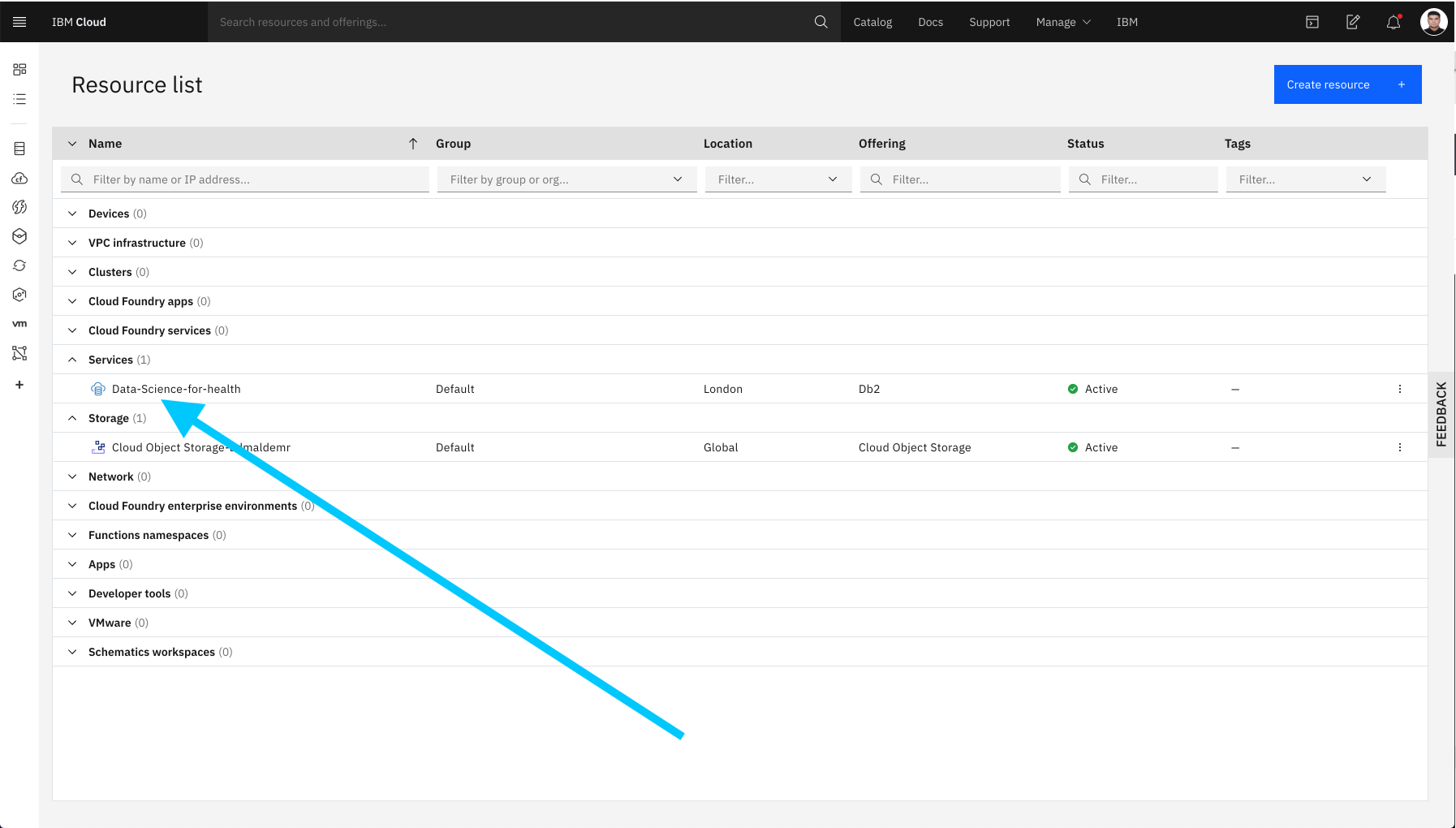
Task: Open OpenShift sidebar icon
Action: (x=19, y=265)
